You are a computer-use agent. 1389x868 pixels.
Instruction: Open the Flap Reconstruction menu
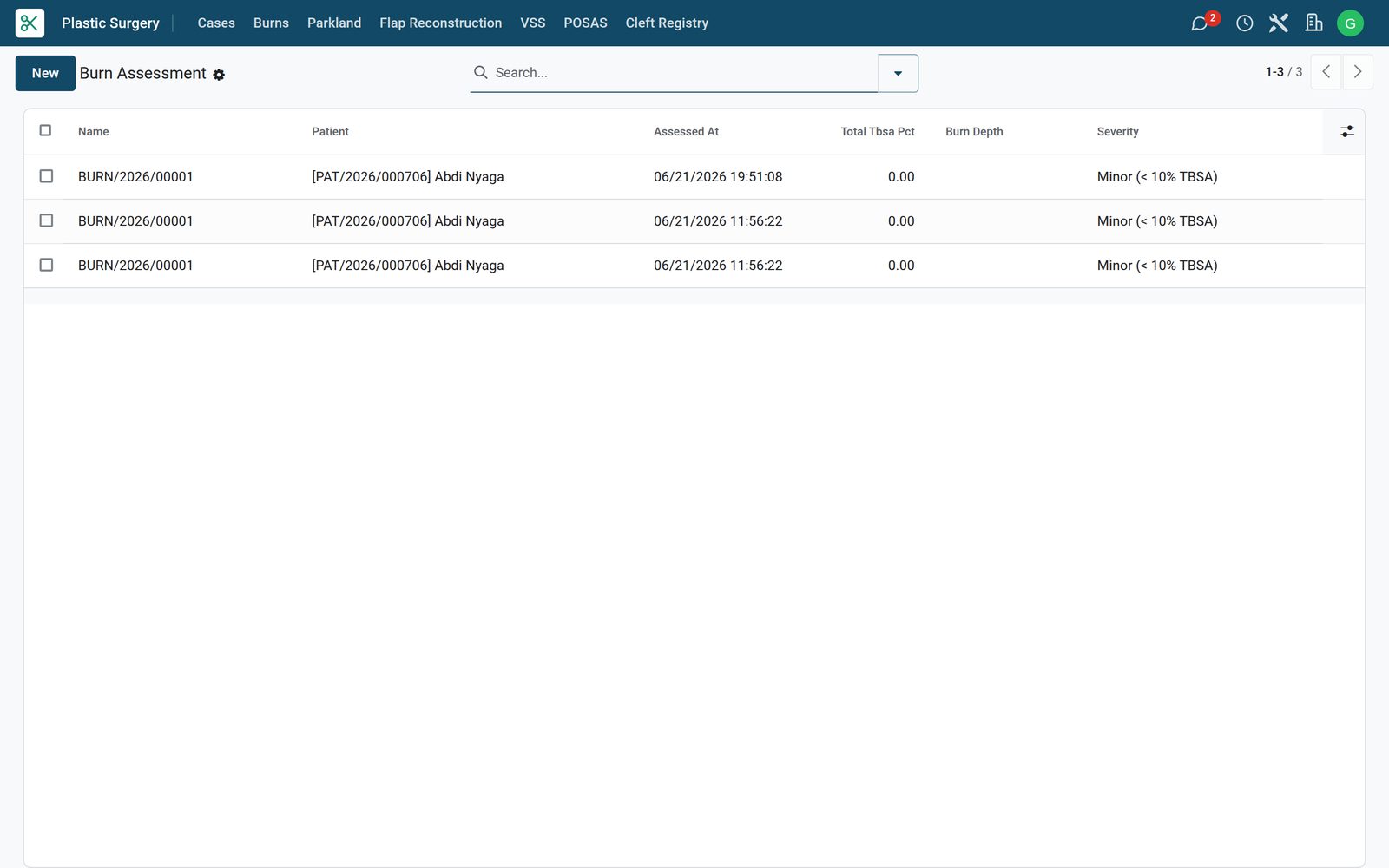click(x=440, y=23)
